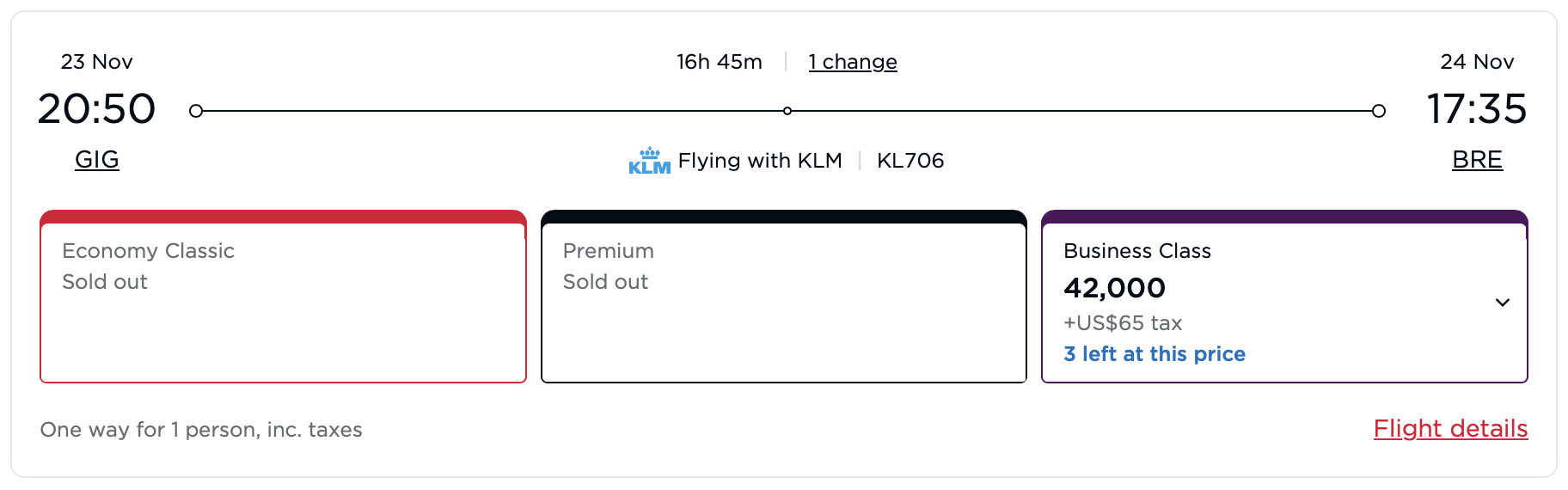Click the 1 change stopover link

pos(852,62)
